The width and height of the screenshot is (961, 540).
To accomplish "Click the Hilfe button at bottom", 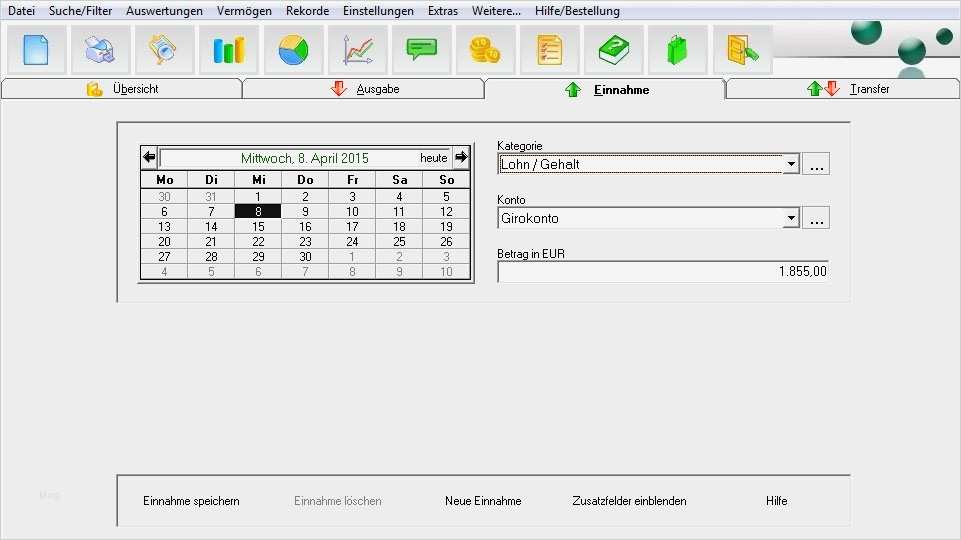I will (x=777, y=501).
